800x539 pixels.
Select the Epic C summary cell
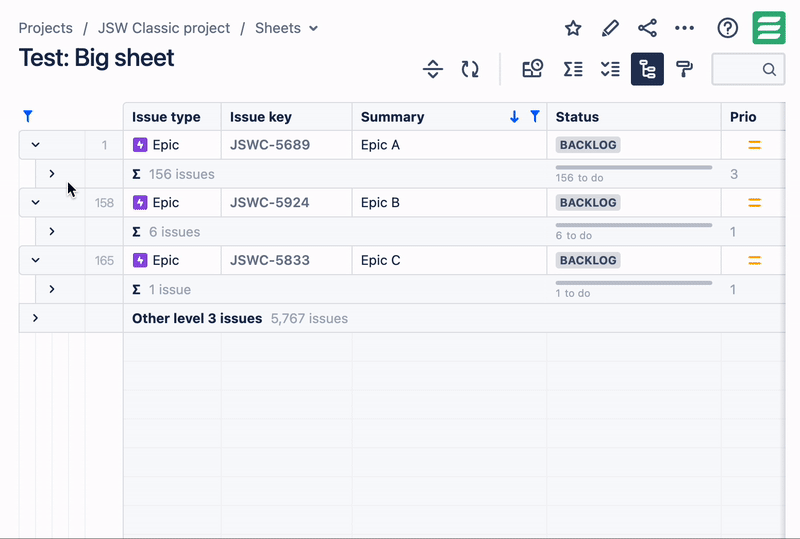coord(449,260)
